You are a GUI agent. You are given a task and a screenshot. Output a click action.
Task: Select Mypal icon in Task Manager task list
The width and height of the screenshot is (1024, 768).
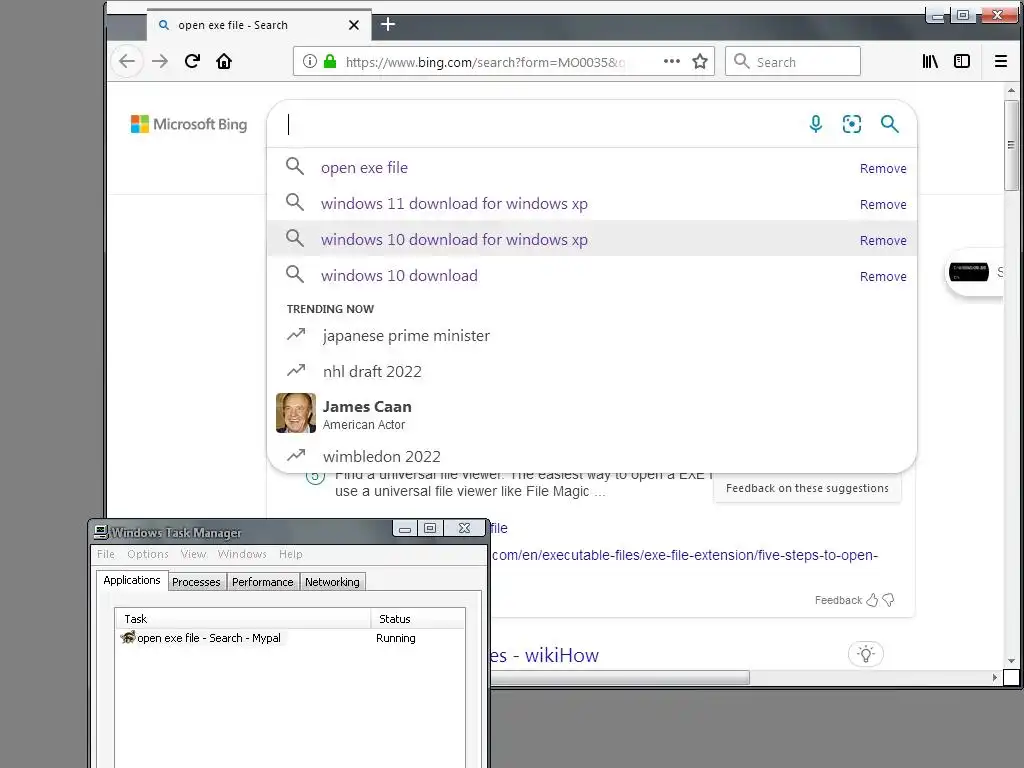(x=127, y=637)
